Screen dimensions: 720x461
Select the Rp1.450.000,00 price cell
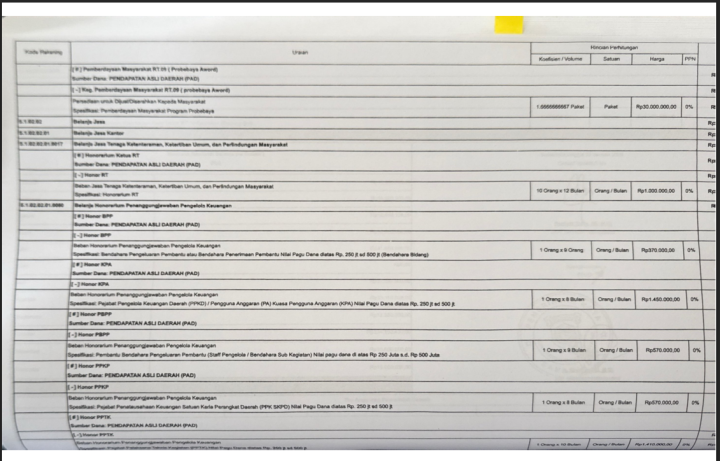(x=659, y=298)
